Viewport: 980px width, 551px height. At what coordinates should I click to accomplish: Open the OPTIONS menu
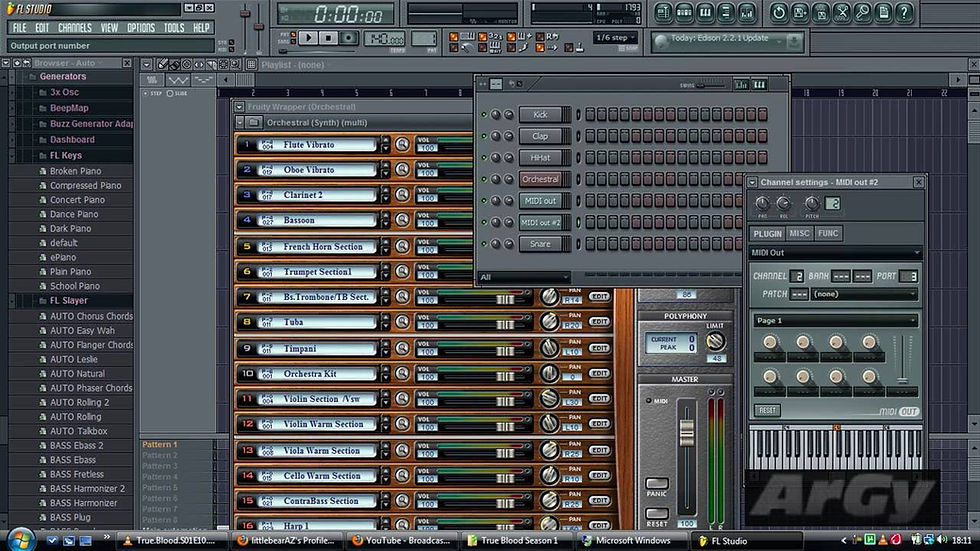click(x=141, y=27)
